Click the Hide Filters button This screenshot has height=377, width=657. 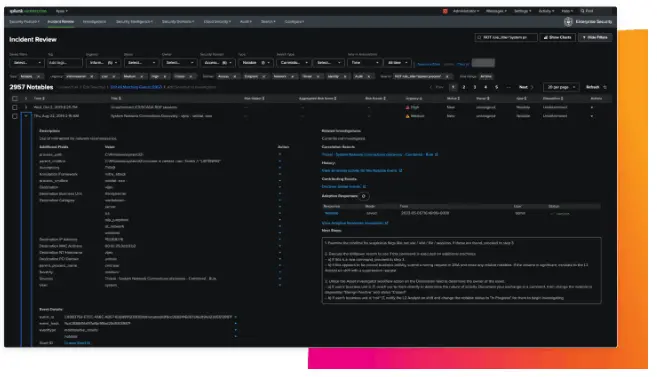pyautogui.click(x=595, y=37)
